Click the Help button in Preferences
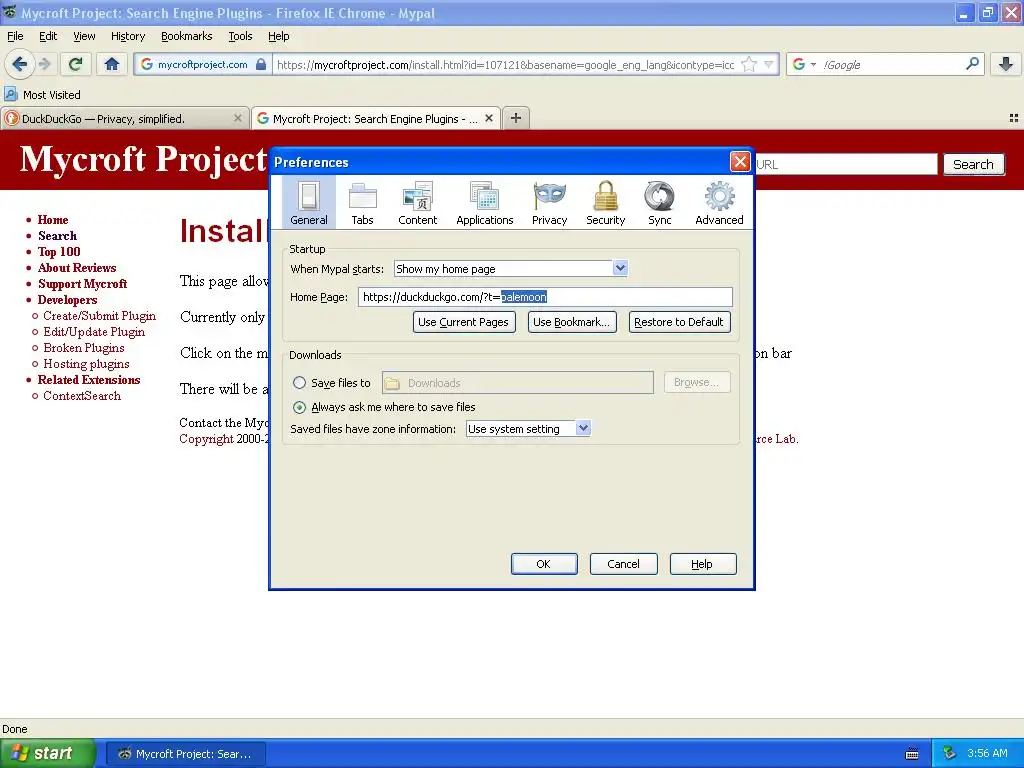This screenshot has height=768, width=1024. click(x=703, y=564)
